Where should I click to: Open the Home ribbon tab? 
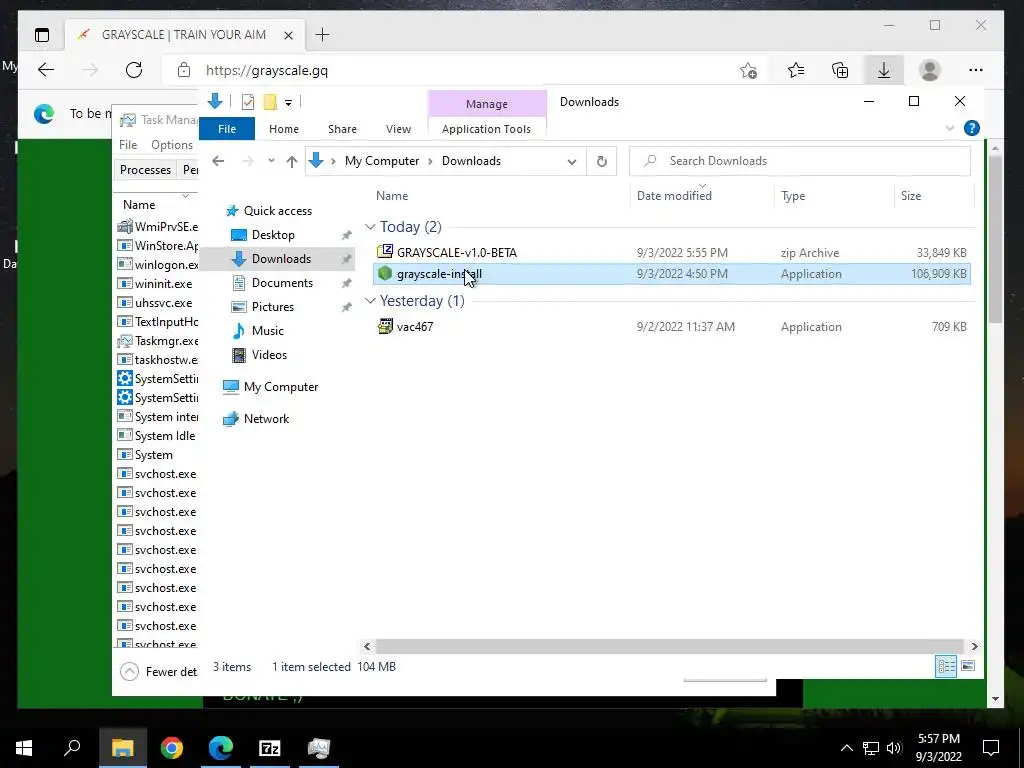(283, 129)
